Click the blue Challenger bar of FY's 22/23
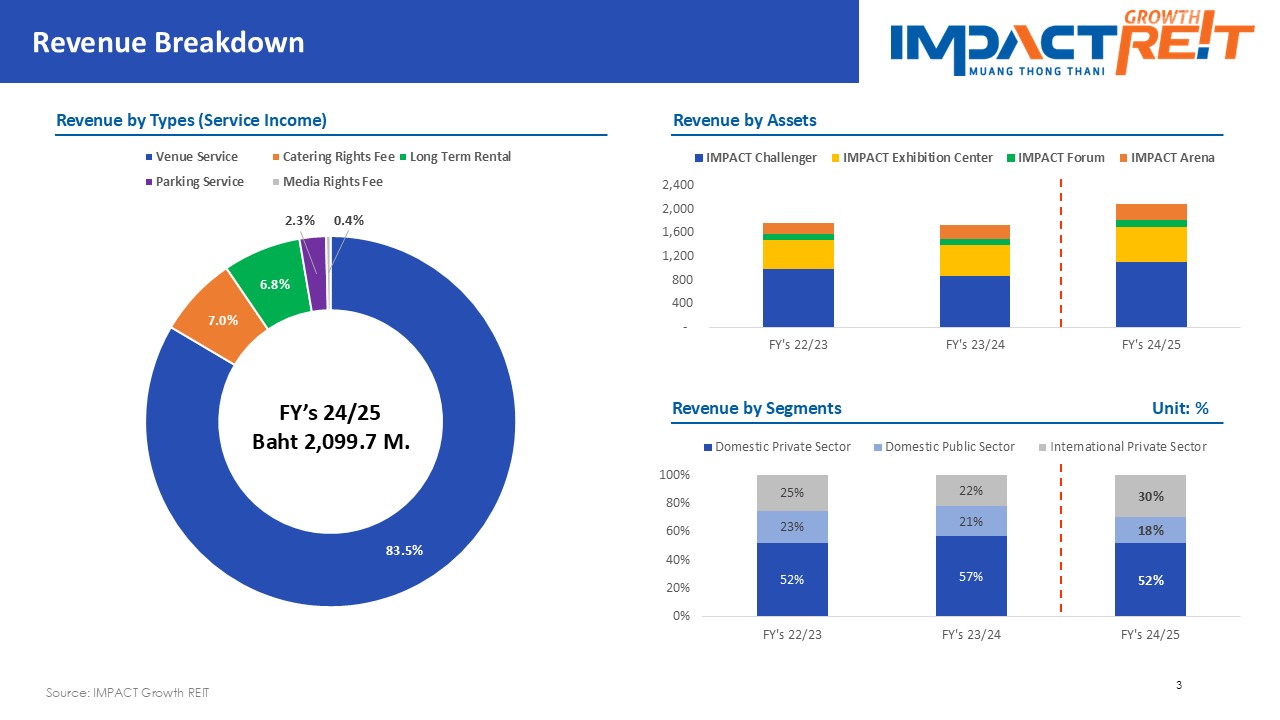The image size is (1280, 720). tap(797, 298)
